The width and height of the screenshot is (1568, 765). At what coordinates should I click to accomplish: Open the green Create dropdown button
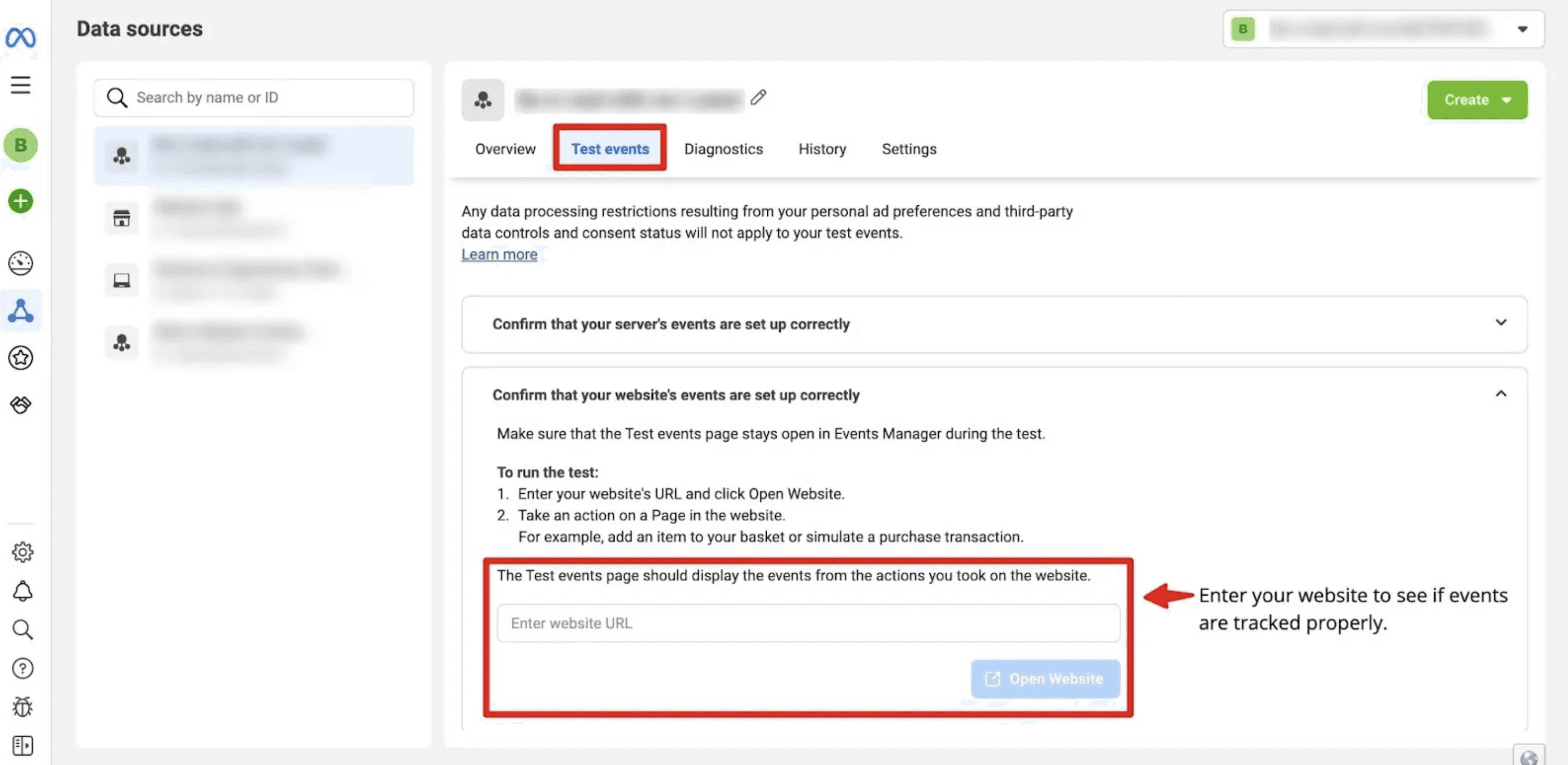point(1477,100)
